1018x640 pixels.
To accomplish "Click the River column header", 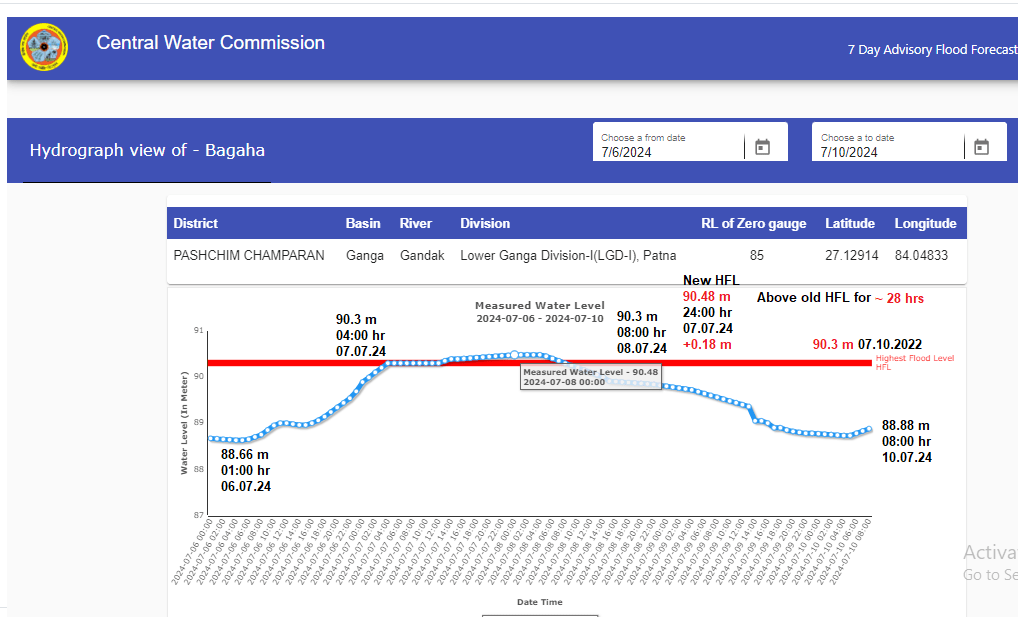I will click(x=416, y=223).
